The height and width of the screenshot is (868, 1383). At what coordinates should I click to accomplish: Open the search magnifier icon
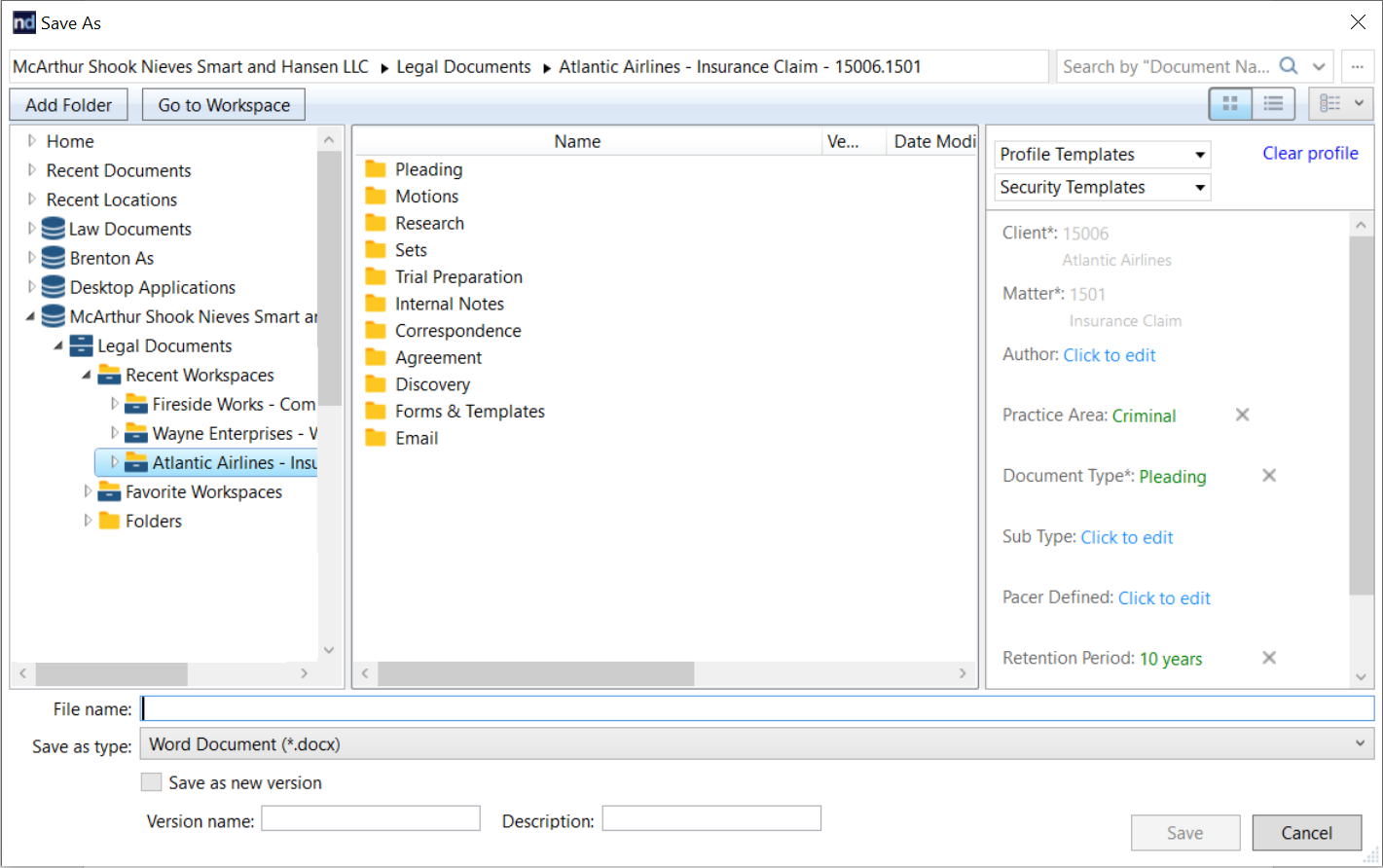pos(1289,66)
